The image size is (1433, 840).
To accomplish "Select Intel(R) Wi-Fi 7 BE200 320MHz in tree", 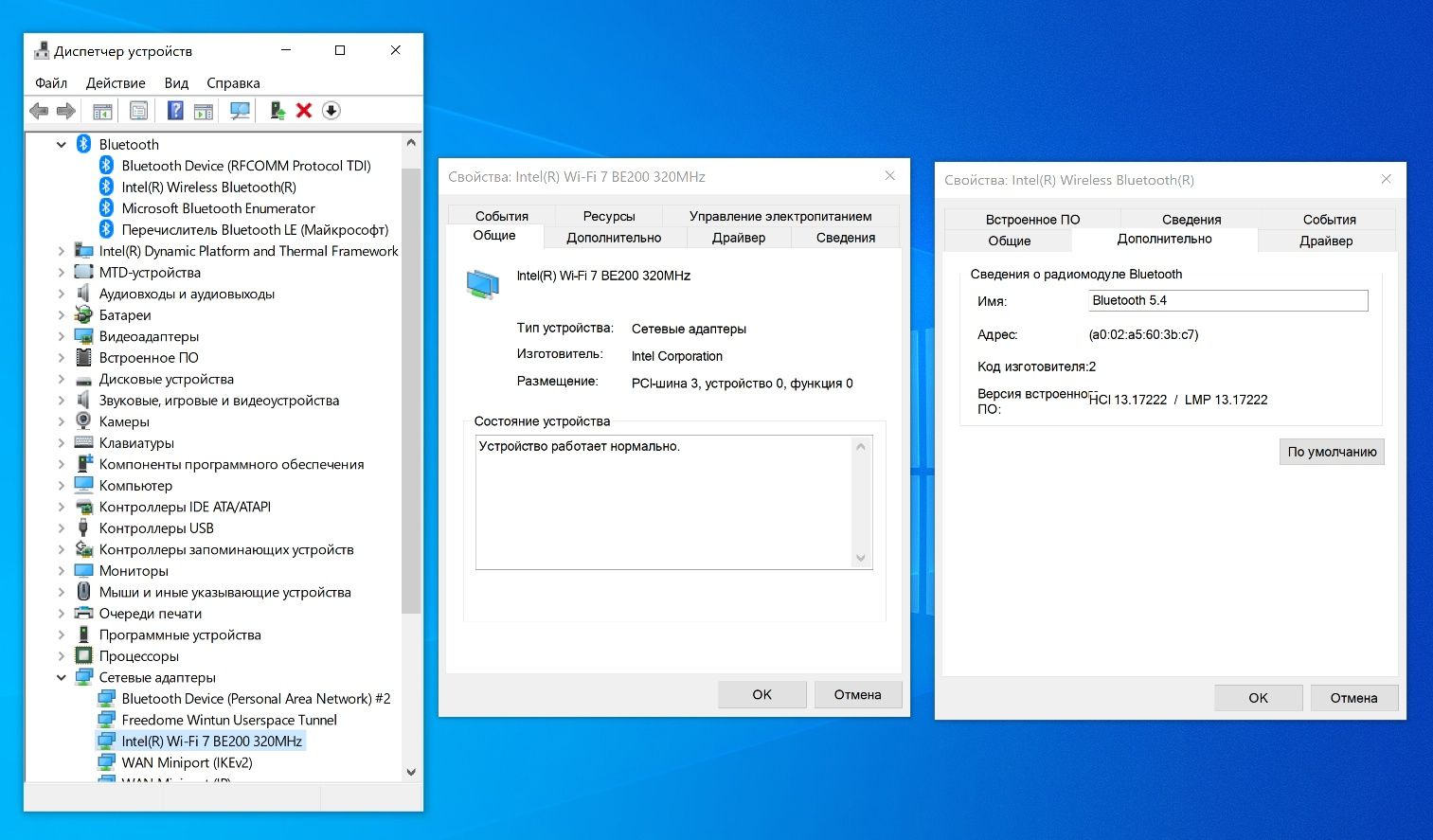I will pyautogui.click(x=211, y=742).
